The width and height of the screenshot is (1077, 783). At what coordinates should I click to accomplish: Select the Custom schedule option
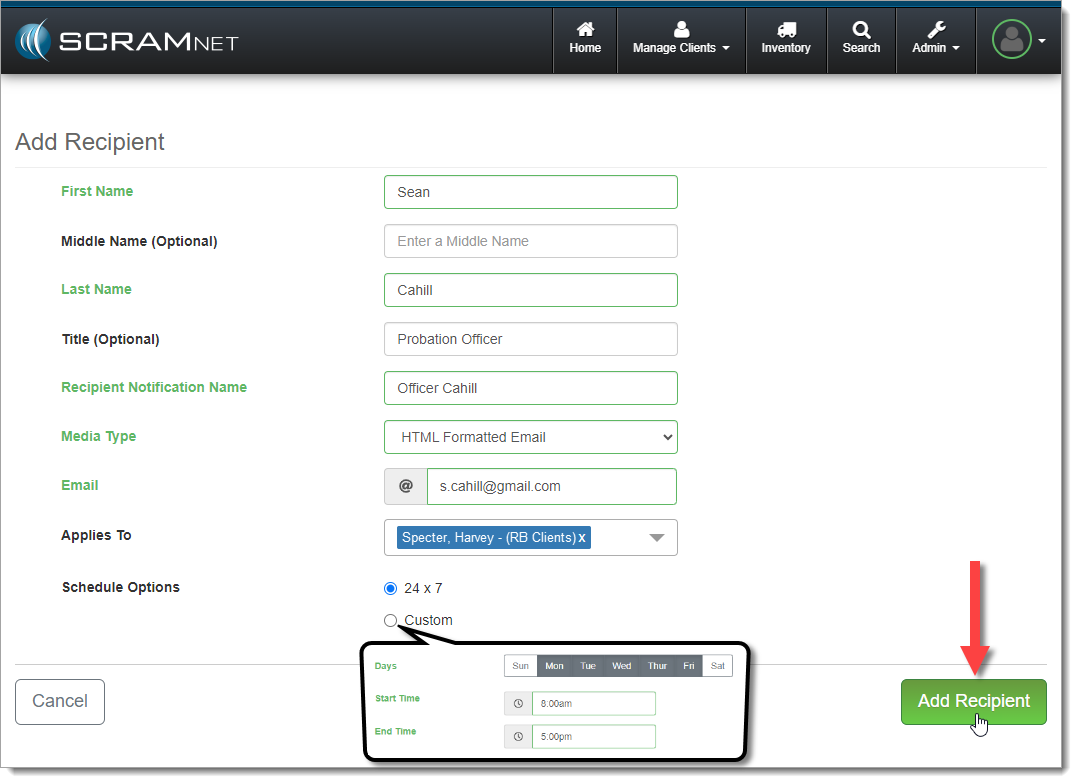391,620
